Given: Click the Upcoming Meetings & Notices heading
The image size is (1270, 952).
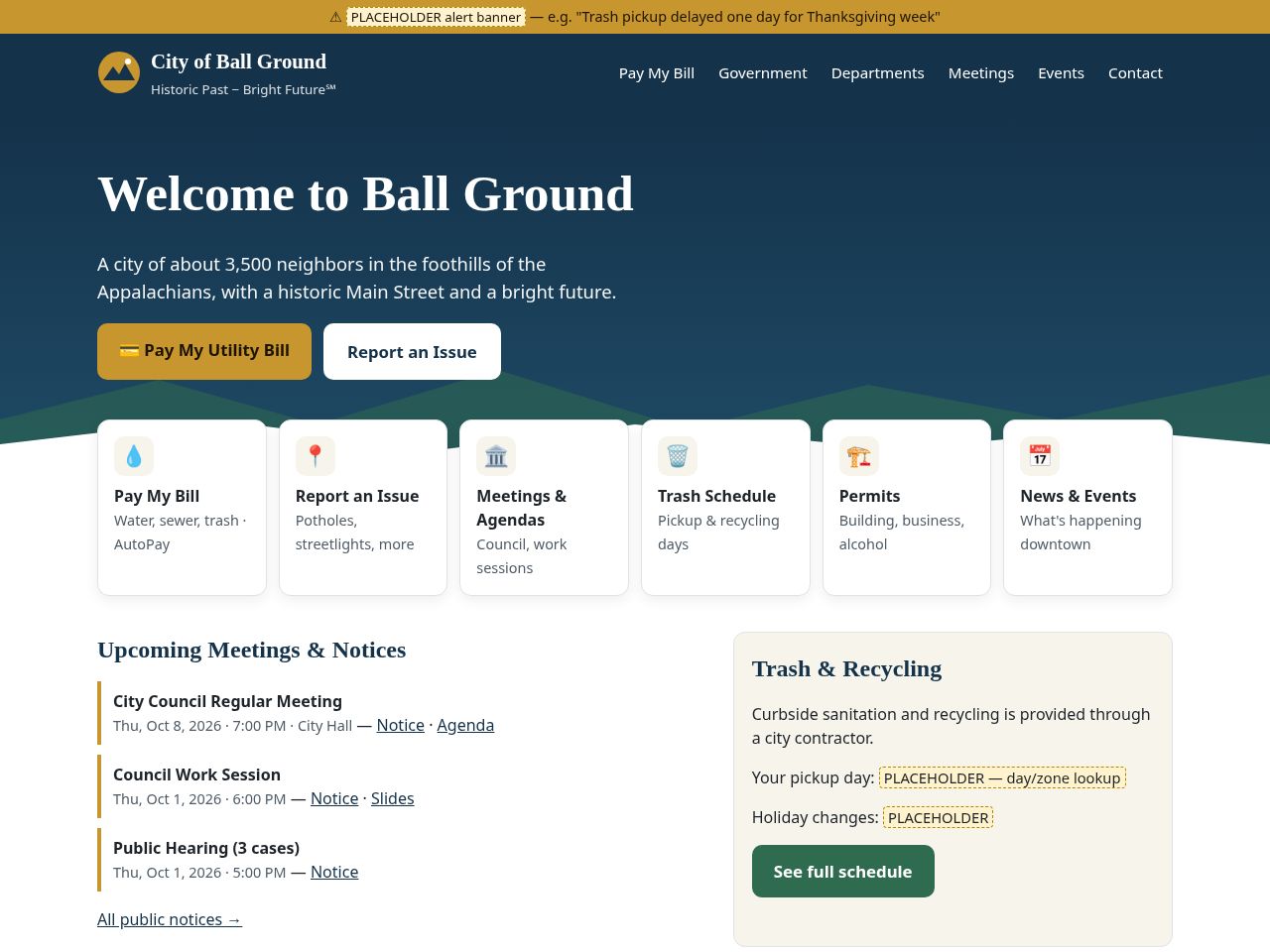Looking at the screenshot, I should coord(252,650).
